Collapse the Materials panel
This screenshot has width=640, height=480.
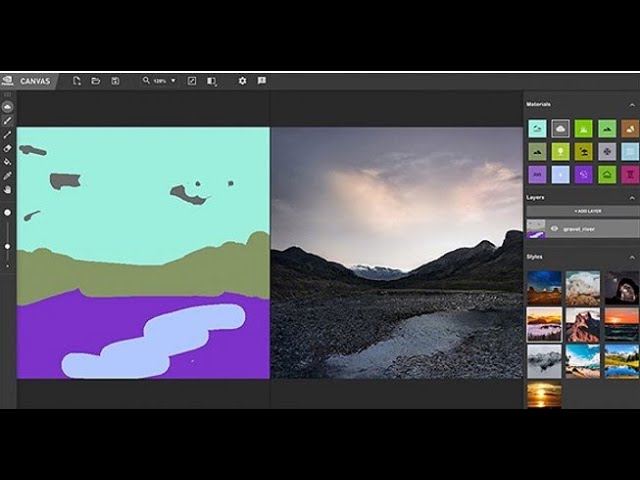632,104
